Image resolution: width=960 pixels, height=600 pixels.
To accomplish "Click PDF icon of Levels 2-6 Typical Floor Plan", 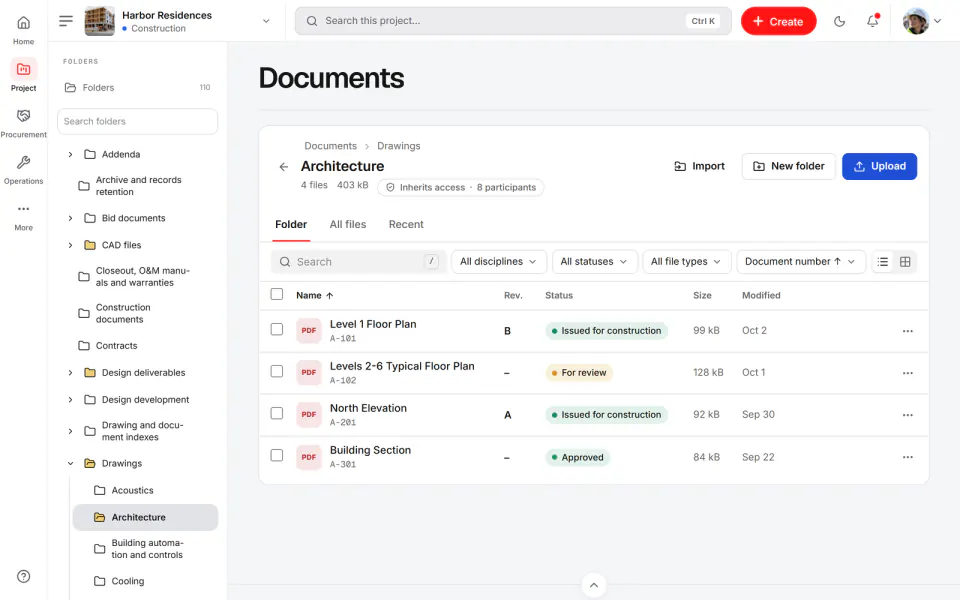I will (x=309, y=372).
